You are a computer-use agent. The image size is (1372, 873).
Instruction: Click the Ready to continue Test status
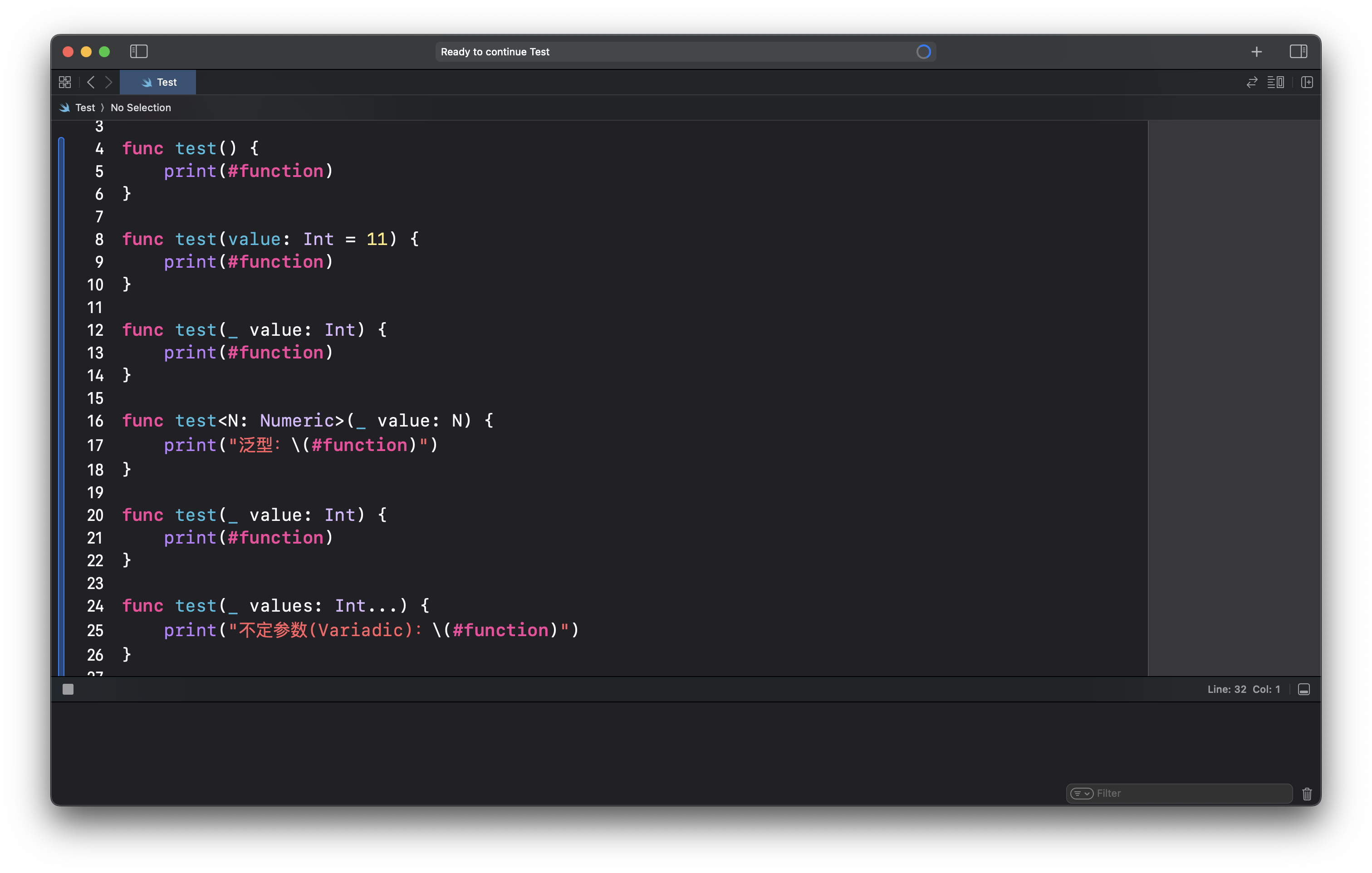tap(495, 52)
